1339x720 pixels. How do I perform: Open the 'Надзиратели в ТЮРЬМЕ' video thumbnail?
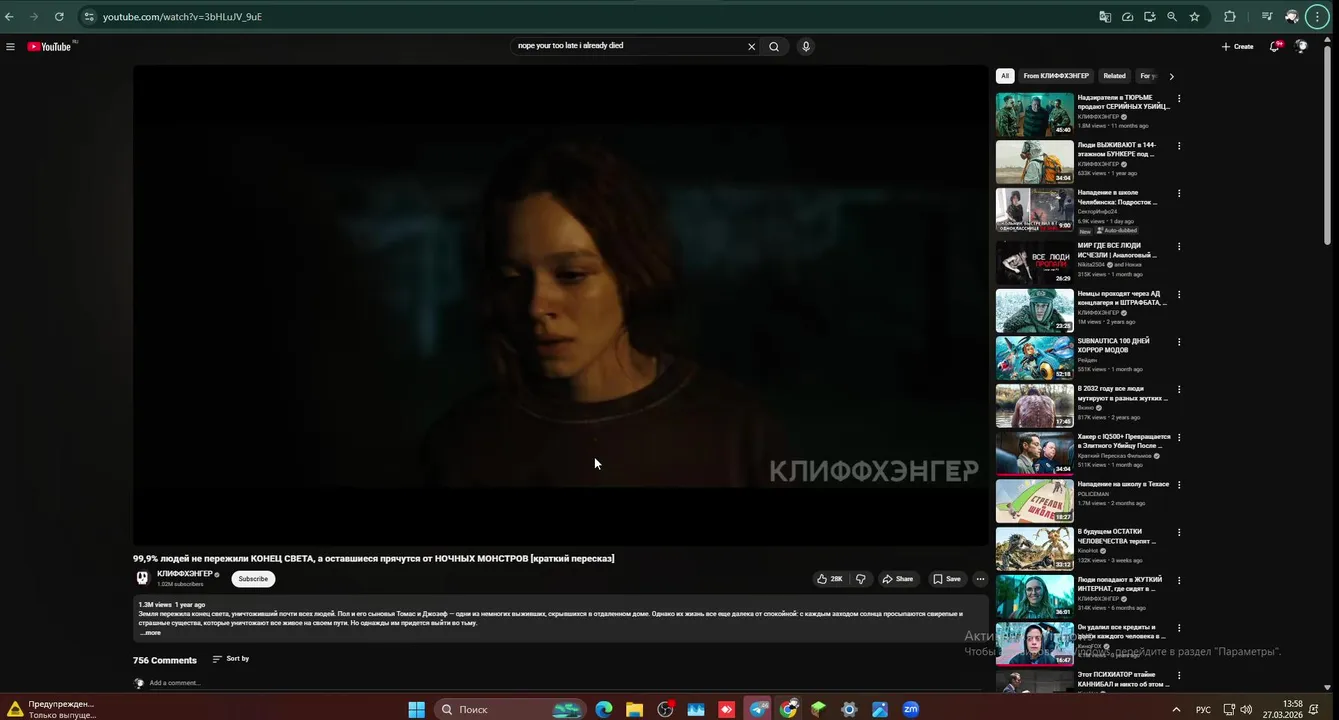1034,114
